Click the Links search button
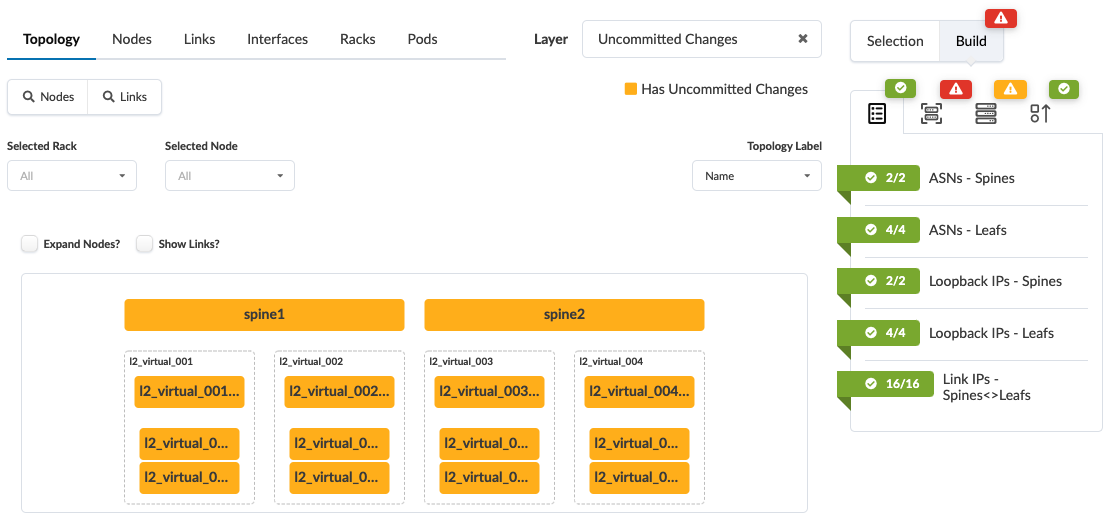Screen dimensions: 1111x526 pos(125,97)
